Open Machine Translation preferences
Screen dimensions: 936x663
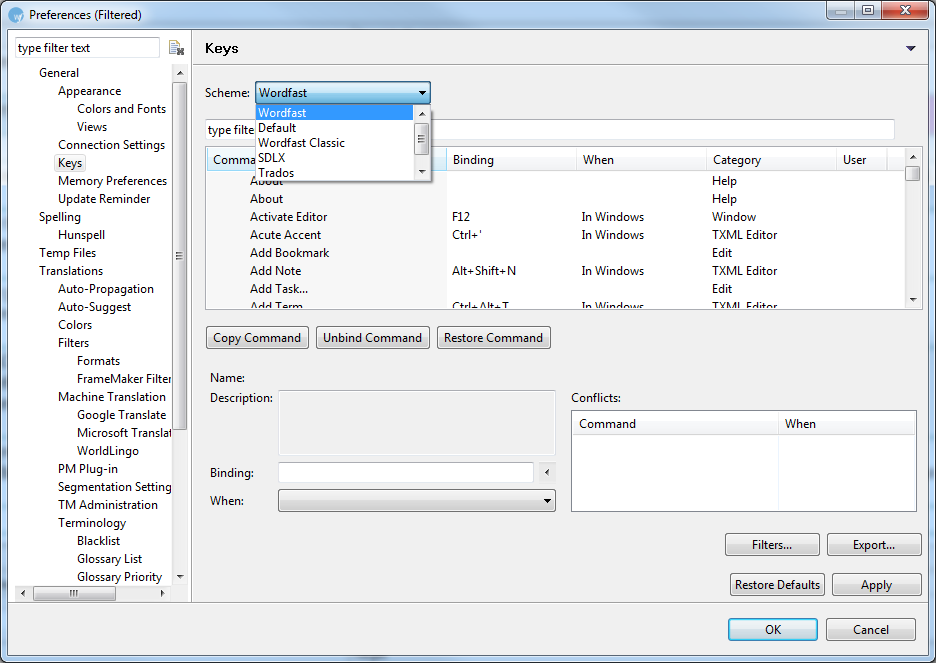pos(112,397)
